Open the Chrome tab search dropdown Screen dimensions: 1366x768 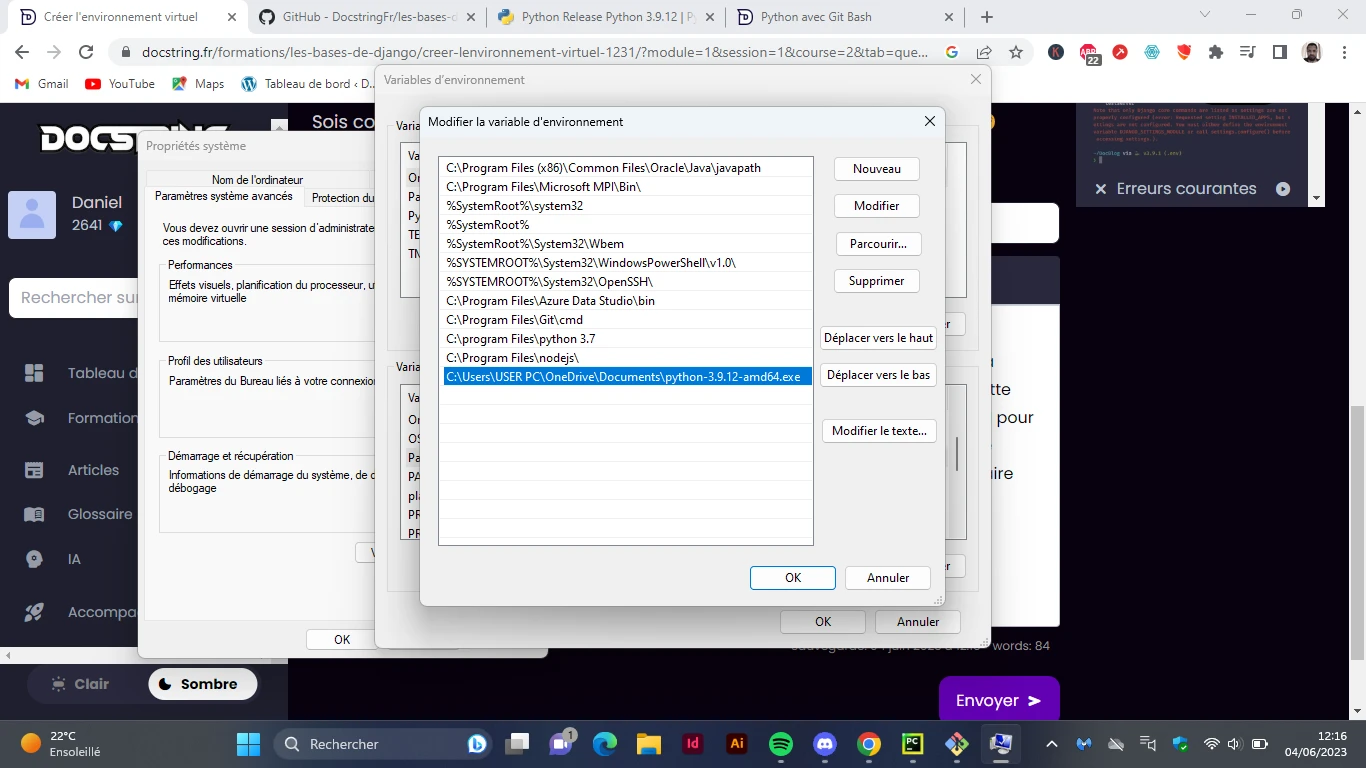[1204, 16]
